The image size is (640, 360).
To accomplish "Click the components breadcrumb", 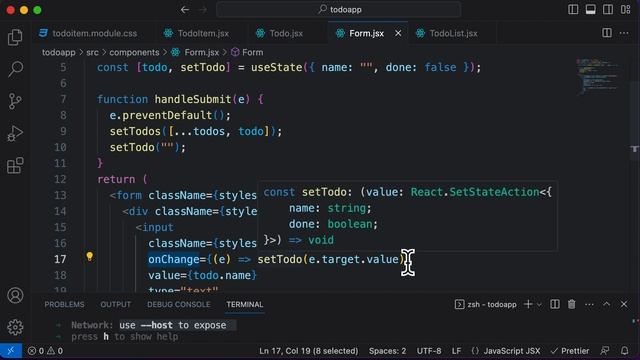I will [134, 52].
